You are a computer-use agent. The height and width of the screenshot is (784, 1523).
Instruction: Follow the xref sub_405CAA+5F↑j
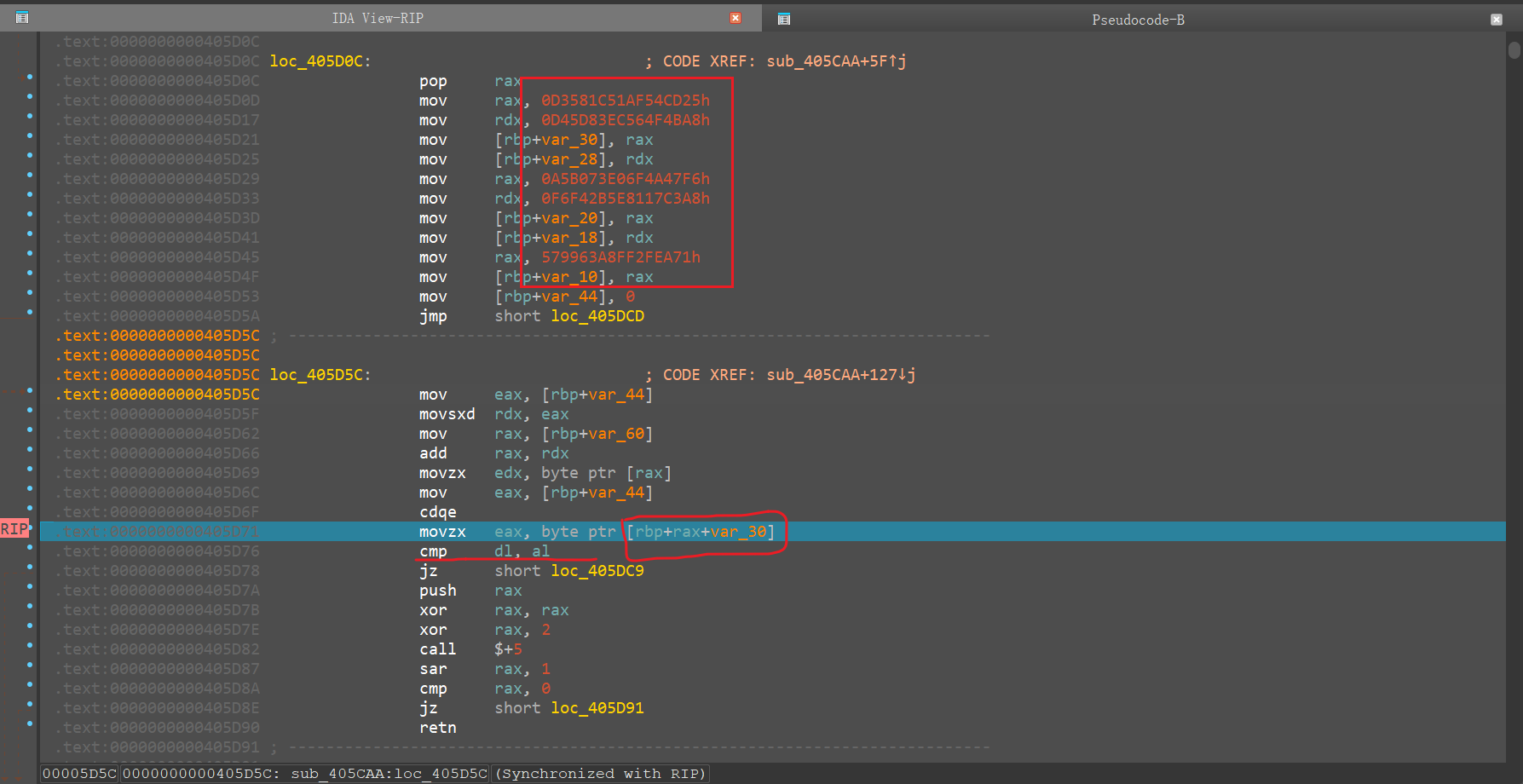coord(836,61)
